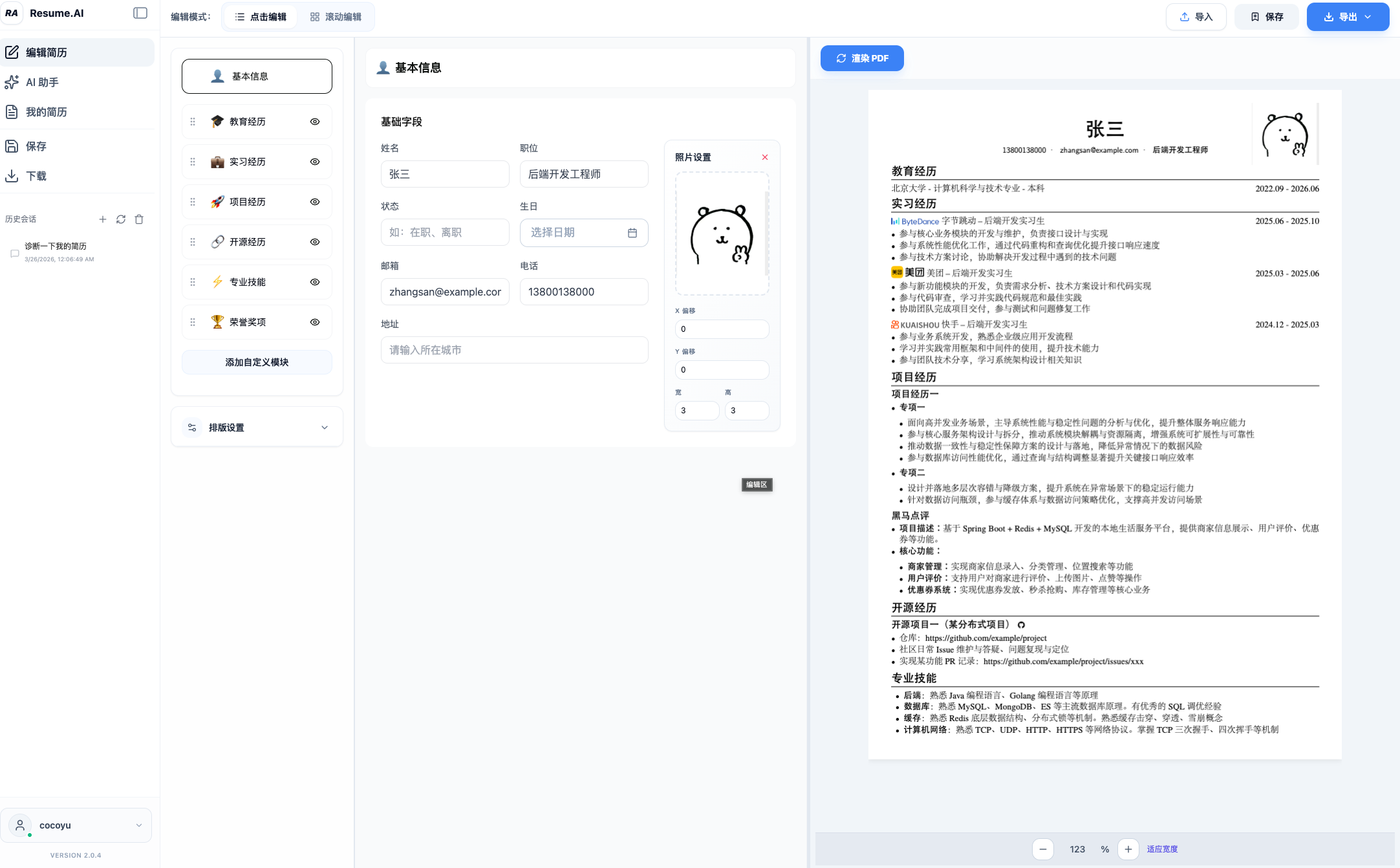Click the 渲染 PDF button
Viewport: 1400px width, 868px height.
tap(862, 58)
